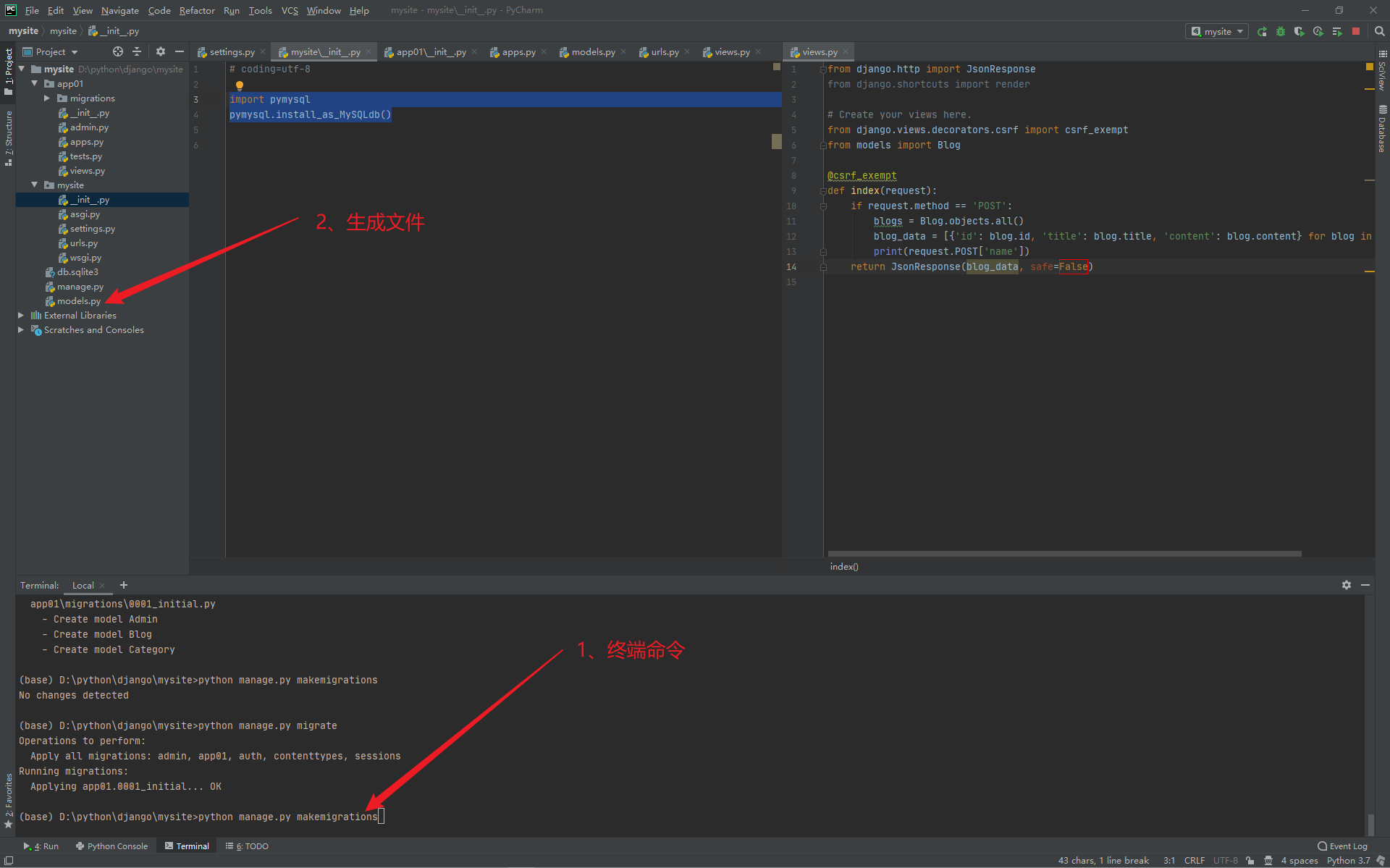Open Database side panel
The image size is (1390, 868).
1382,128
